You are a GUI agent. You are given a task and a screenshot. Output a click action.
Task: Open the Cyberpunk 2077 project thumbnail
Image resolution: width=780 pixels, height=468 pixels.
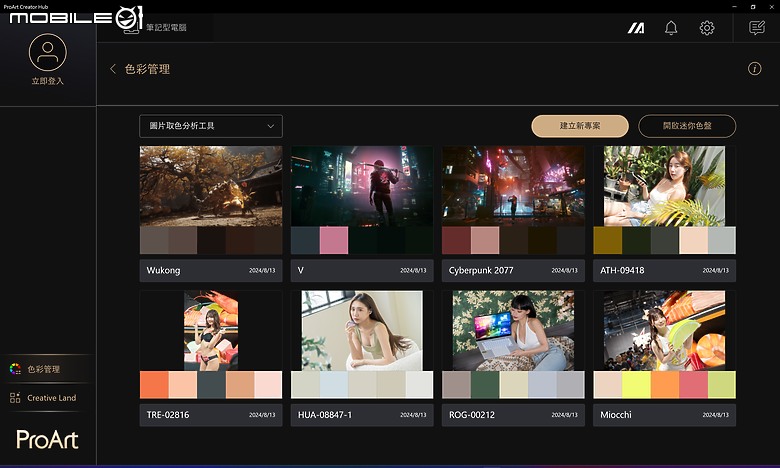point(513,186)
